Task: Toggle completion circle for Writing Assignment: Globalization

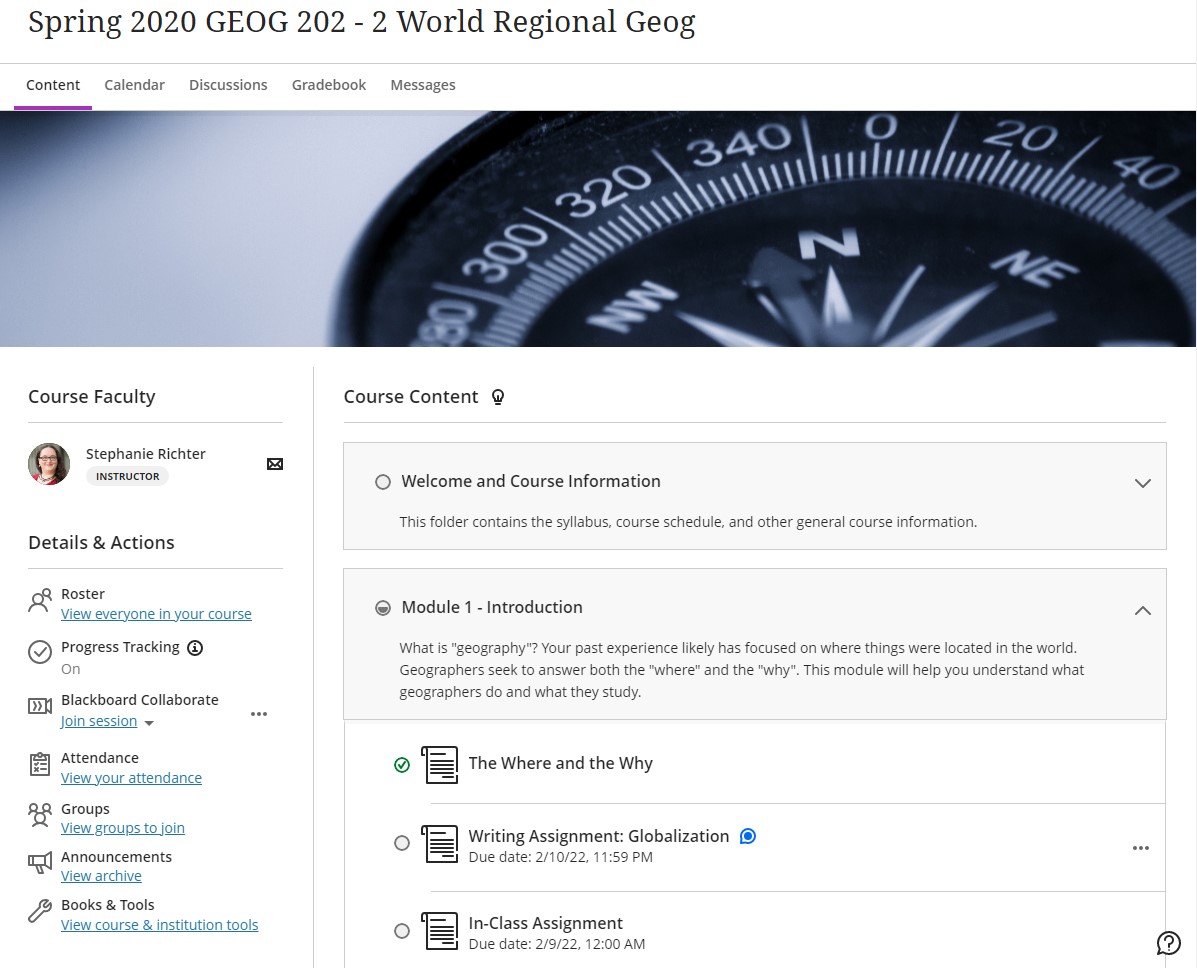Action: point(402,843)
